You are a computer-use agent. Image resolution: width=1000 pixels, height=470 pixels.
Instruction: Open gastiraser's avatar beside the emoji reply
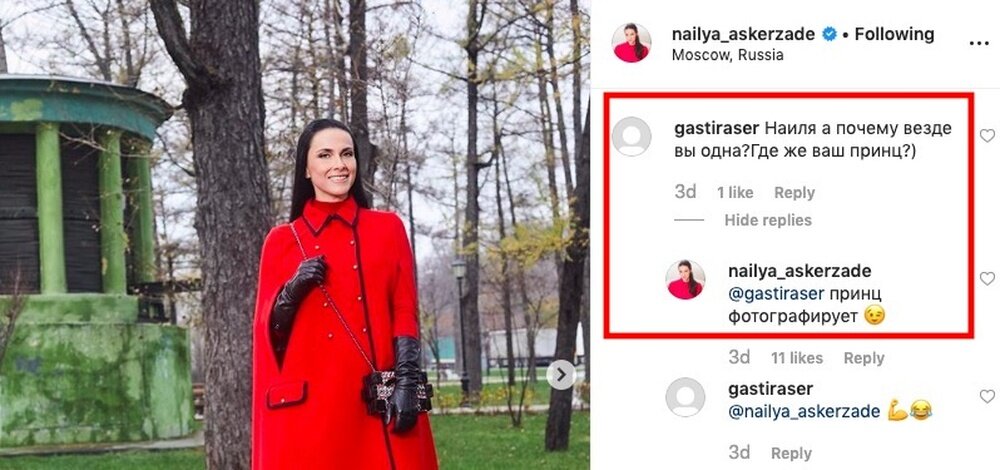click(x=686, y=397)
